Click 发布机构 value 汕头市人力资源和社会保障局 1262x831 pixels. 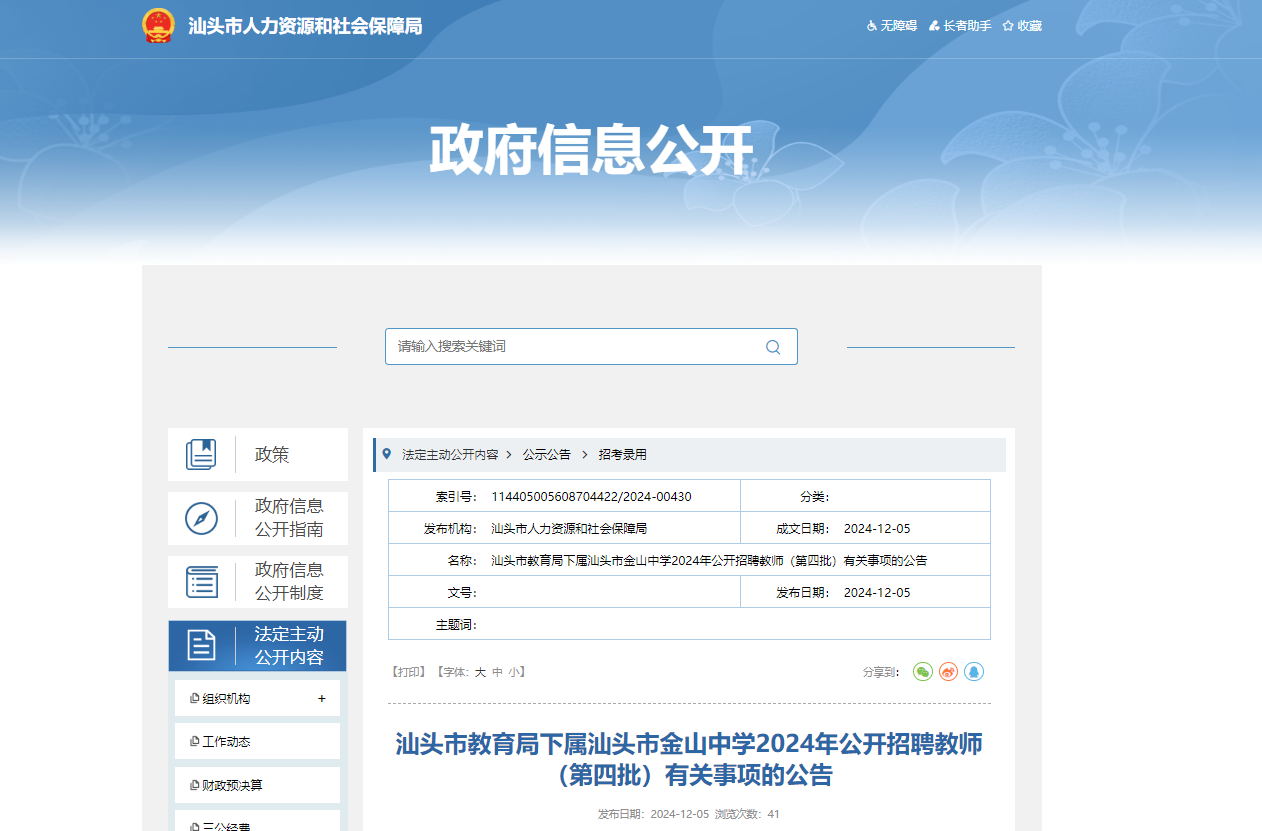[x=569, y=529]
